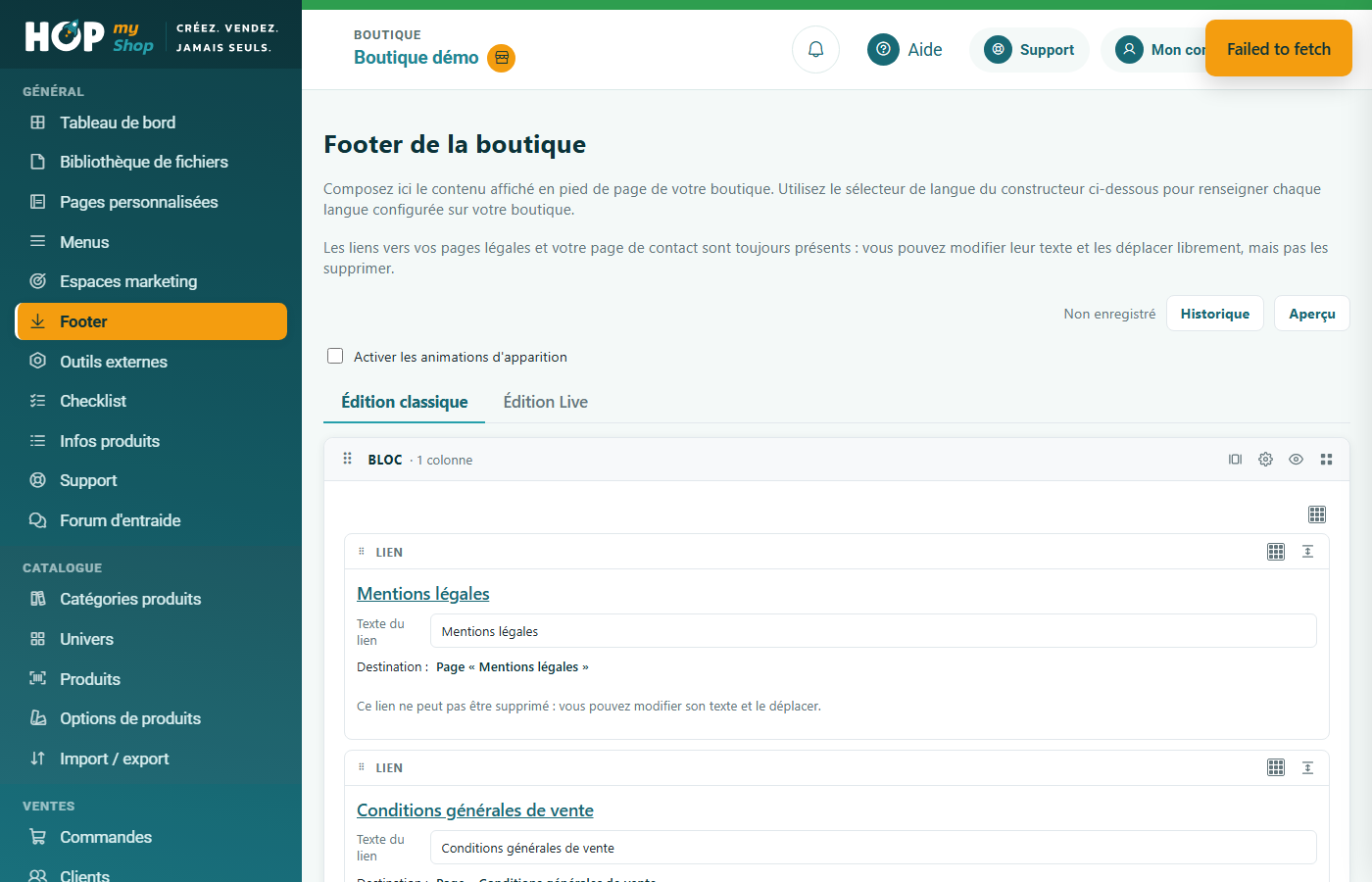Click the Forum d'entraide chat icon
Image resolution: width=1372 pixels, height=882 pixels.
pyautogui.click(x=38, y=520)
